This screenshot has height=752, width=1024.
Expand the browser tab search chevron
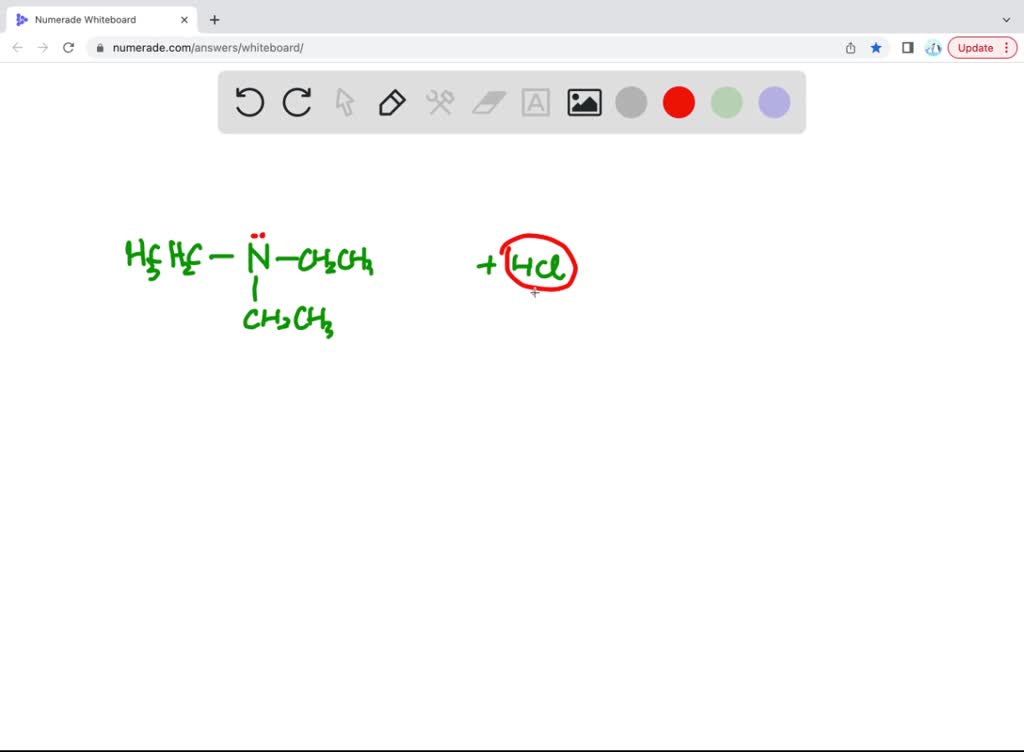tap(1005, 19)
